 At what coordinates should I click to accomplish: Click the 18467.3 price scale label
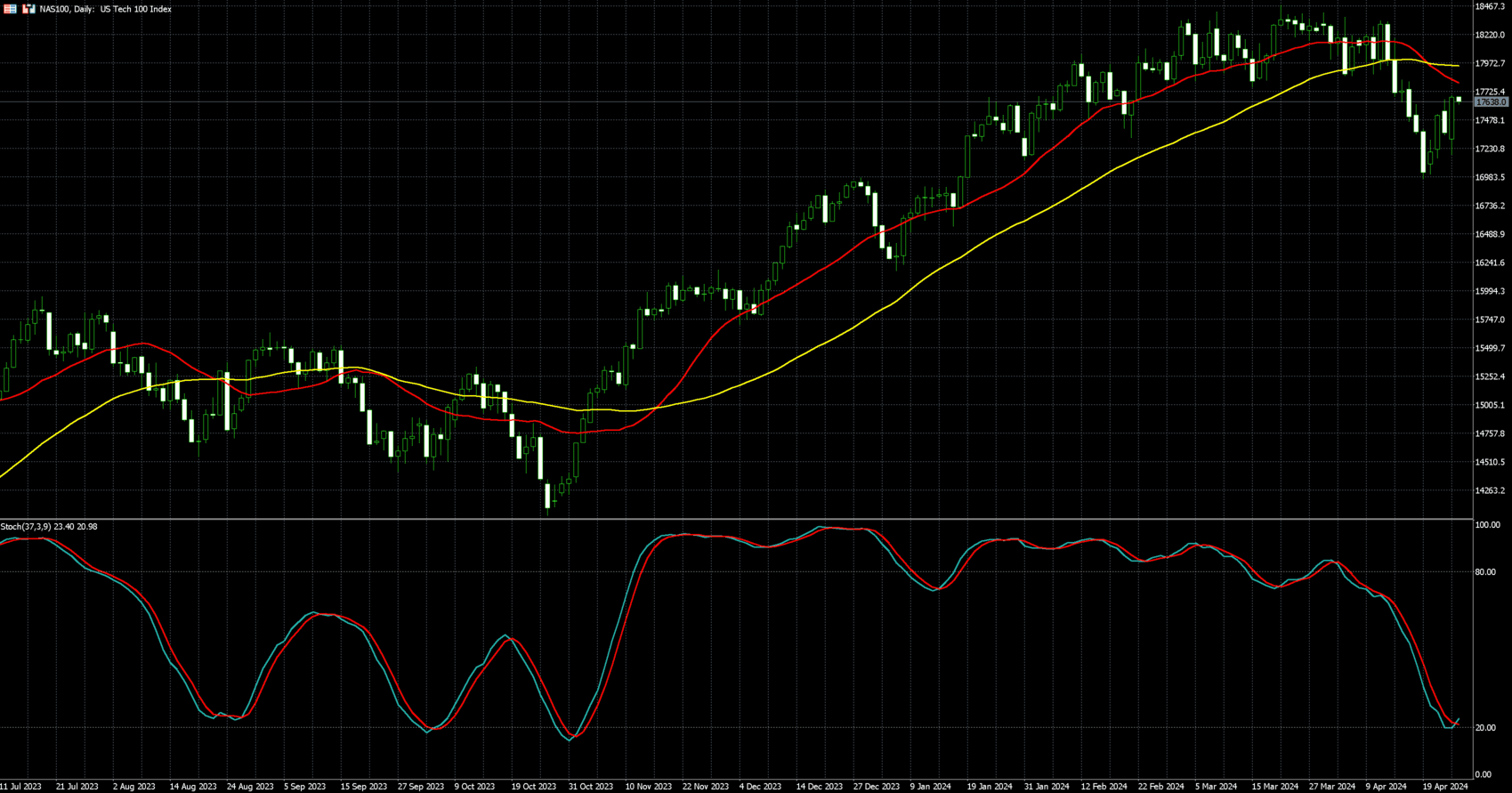pyautogui.click(x=1490, y=7)
